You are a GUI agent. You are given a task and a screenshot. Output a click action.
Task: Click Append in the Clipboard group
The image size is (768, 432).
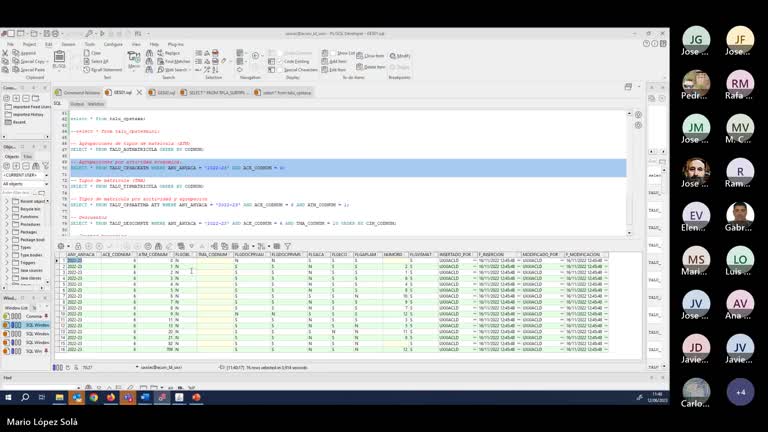coord(24,53)
